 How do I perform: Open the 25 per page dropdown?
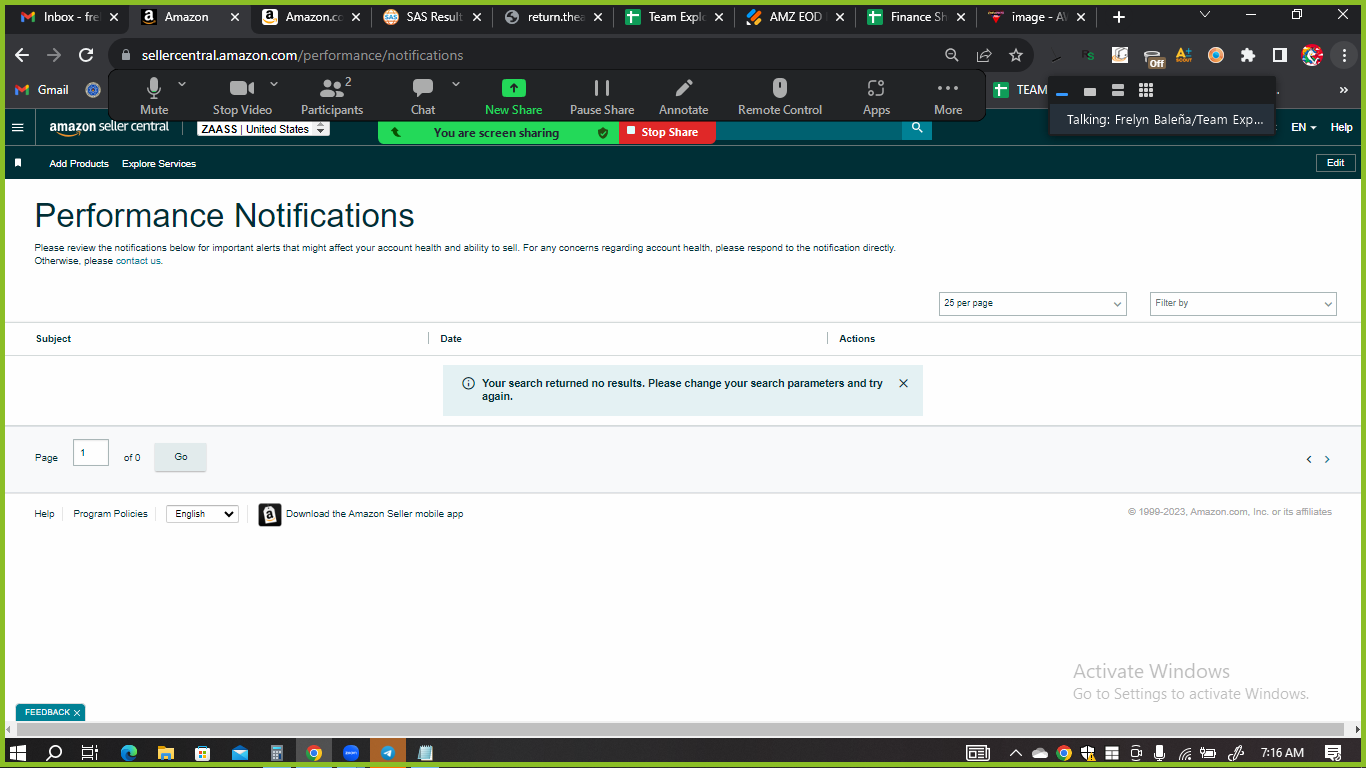[x=1033, y=303]
